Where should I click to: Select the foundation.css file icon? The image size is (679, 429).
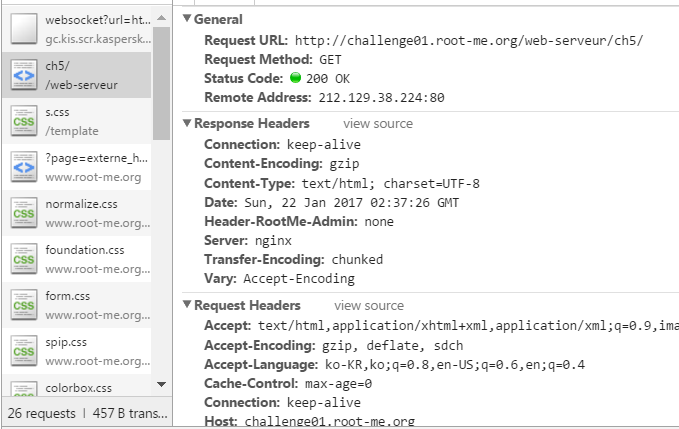(24, 258)
